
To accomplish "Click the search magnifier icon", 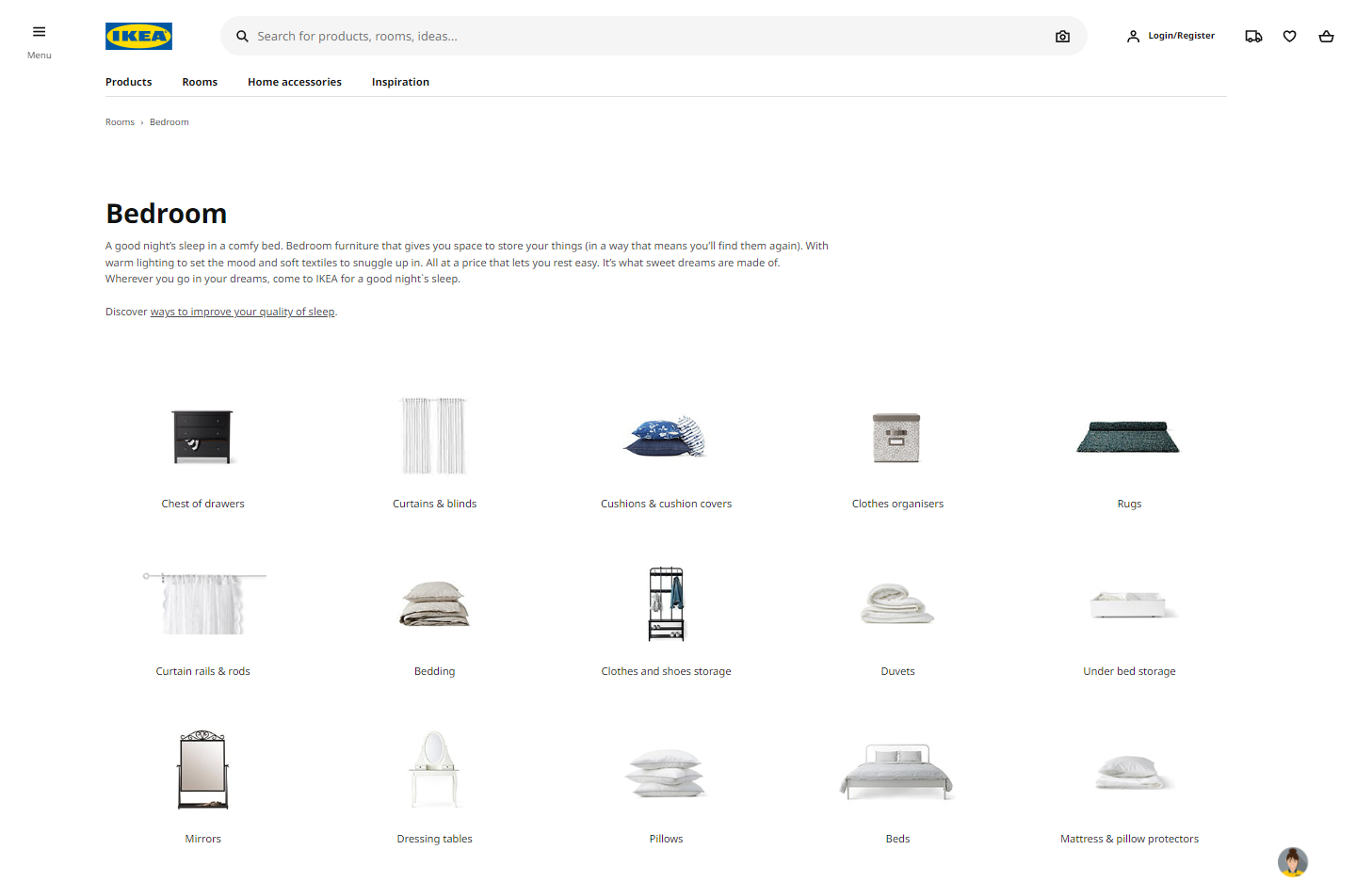I will point(242,36).
